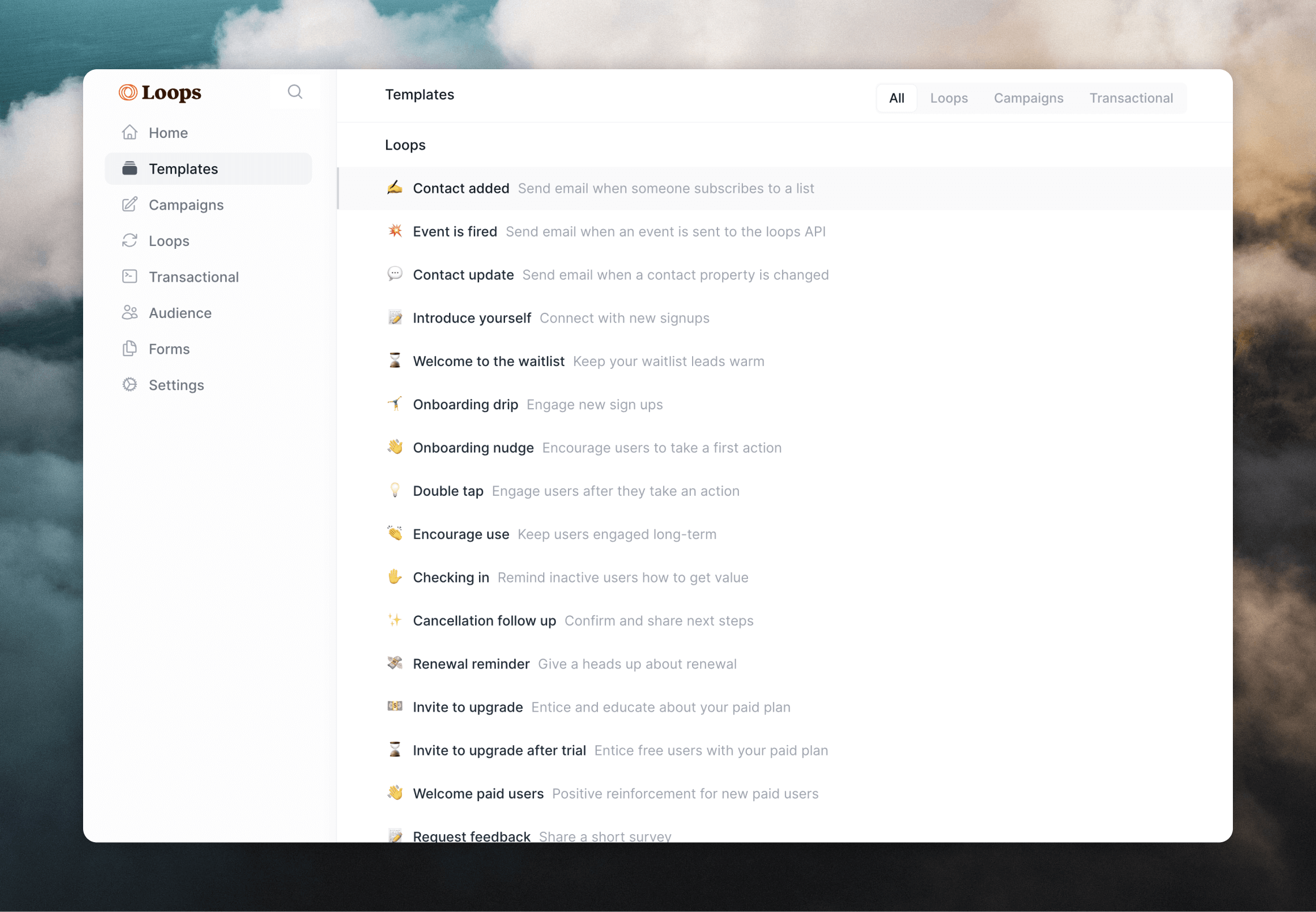Click the flying money emoji beside Renewal reminder

395,664
